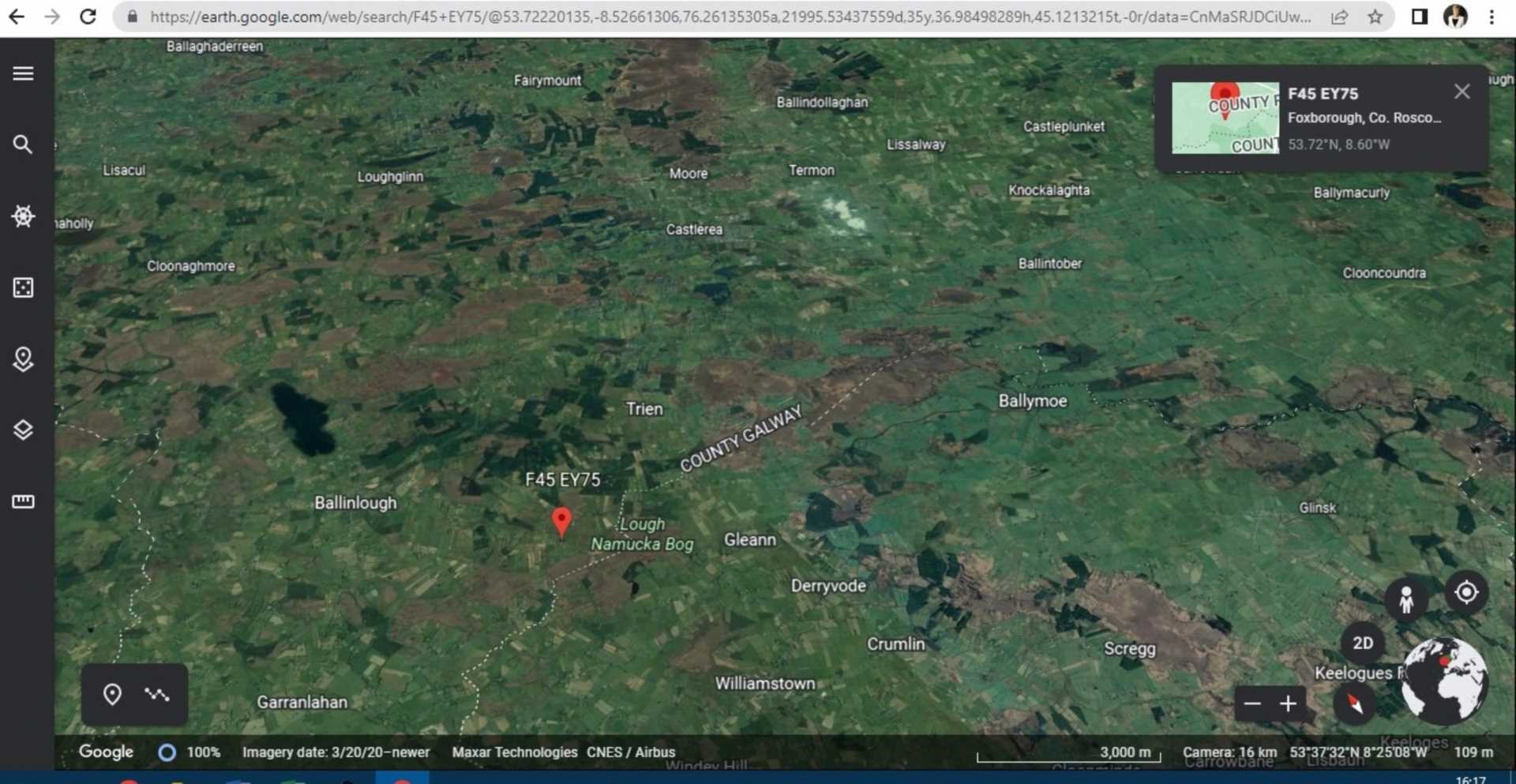1516x784 pixels.
Task: Click the Add placemark button
Action: (112, 694)
